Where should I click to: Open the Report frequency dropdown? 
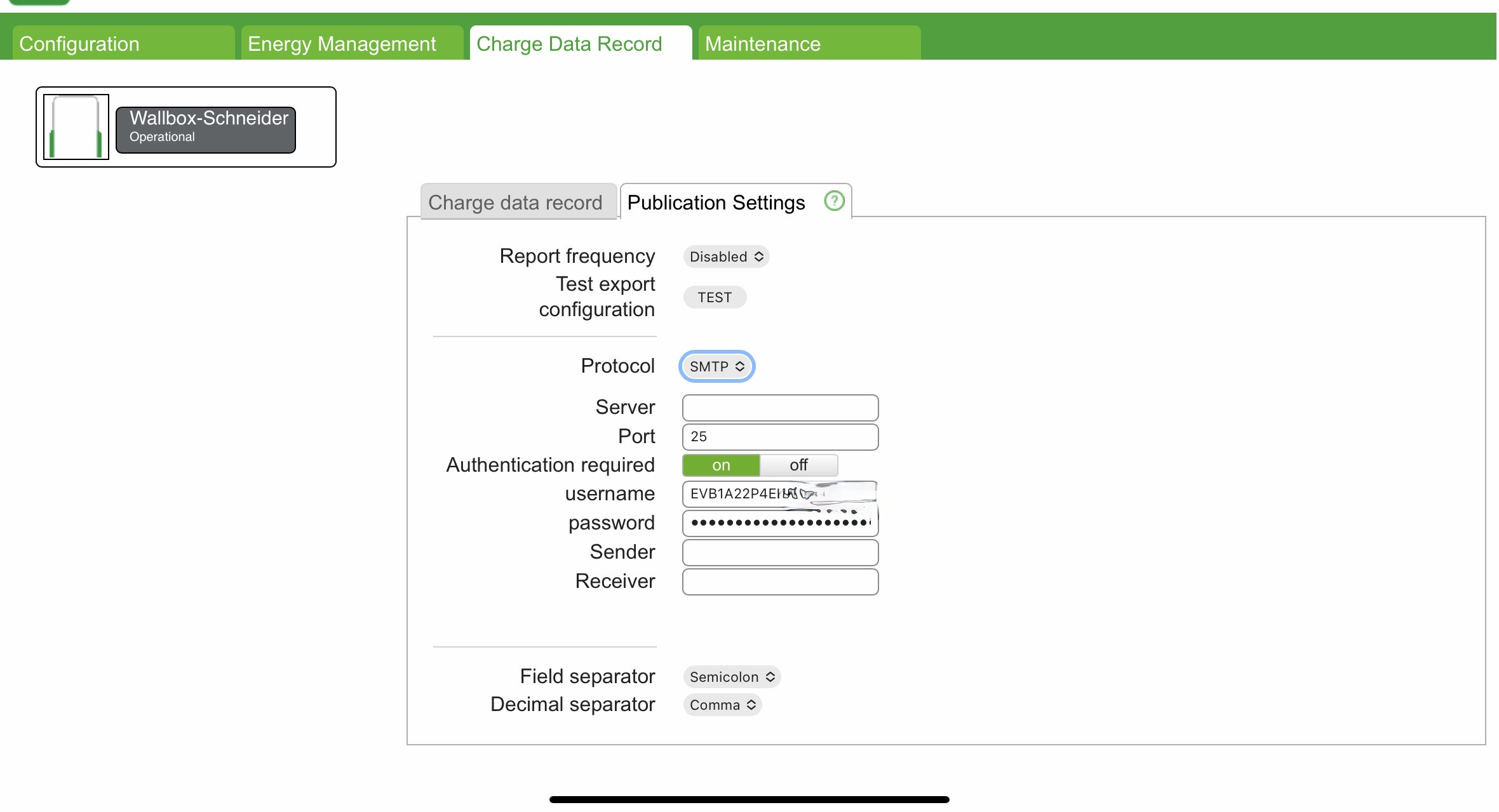pos(726,256)
